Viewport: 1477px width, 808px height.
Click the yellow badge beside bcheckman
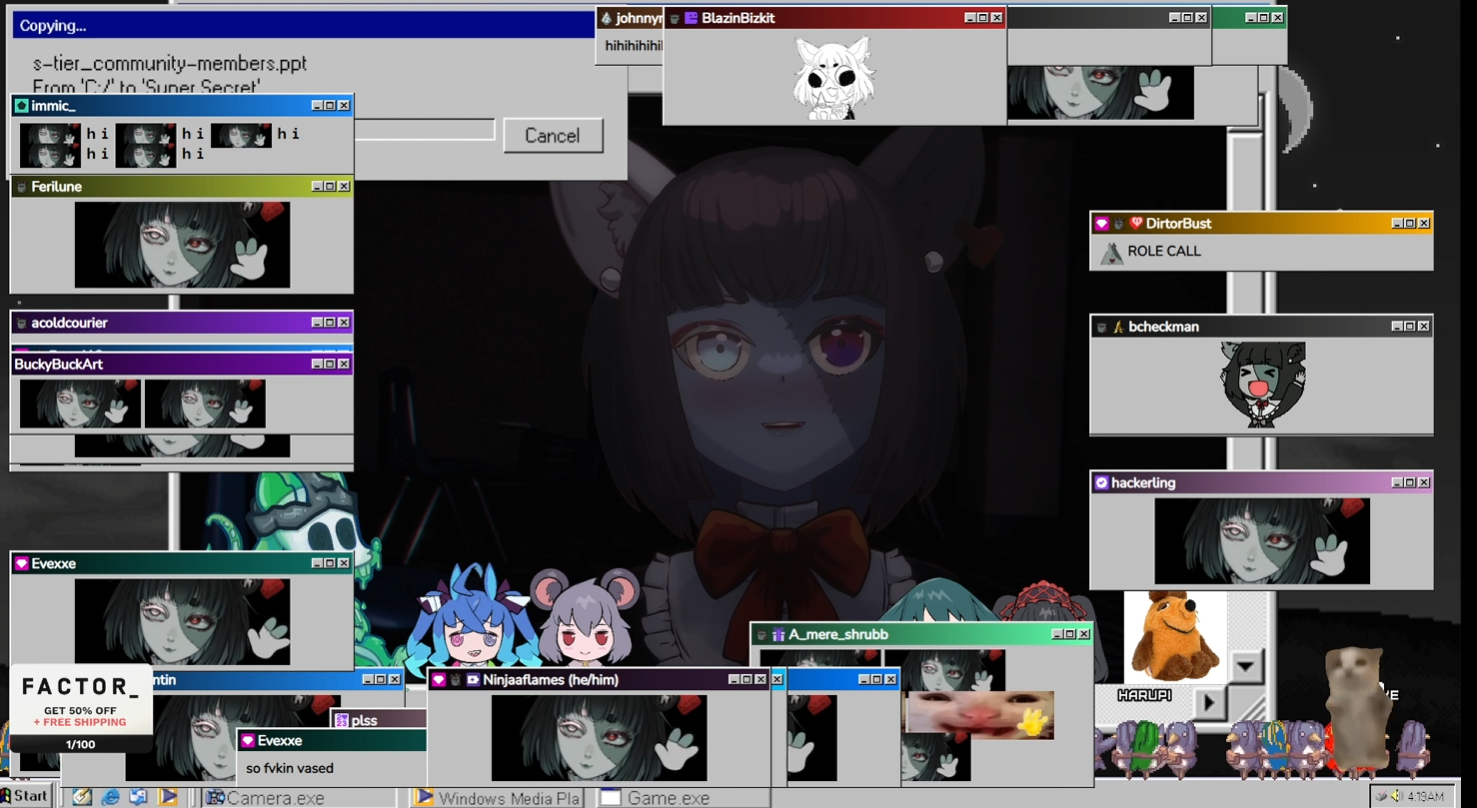coord(1118,327)
